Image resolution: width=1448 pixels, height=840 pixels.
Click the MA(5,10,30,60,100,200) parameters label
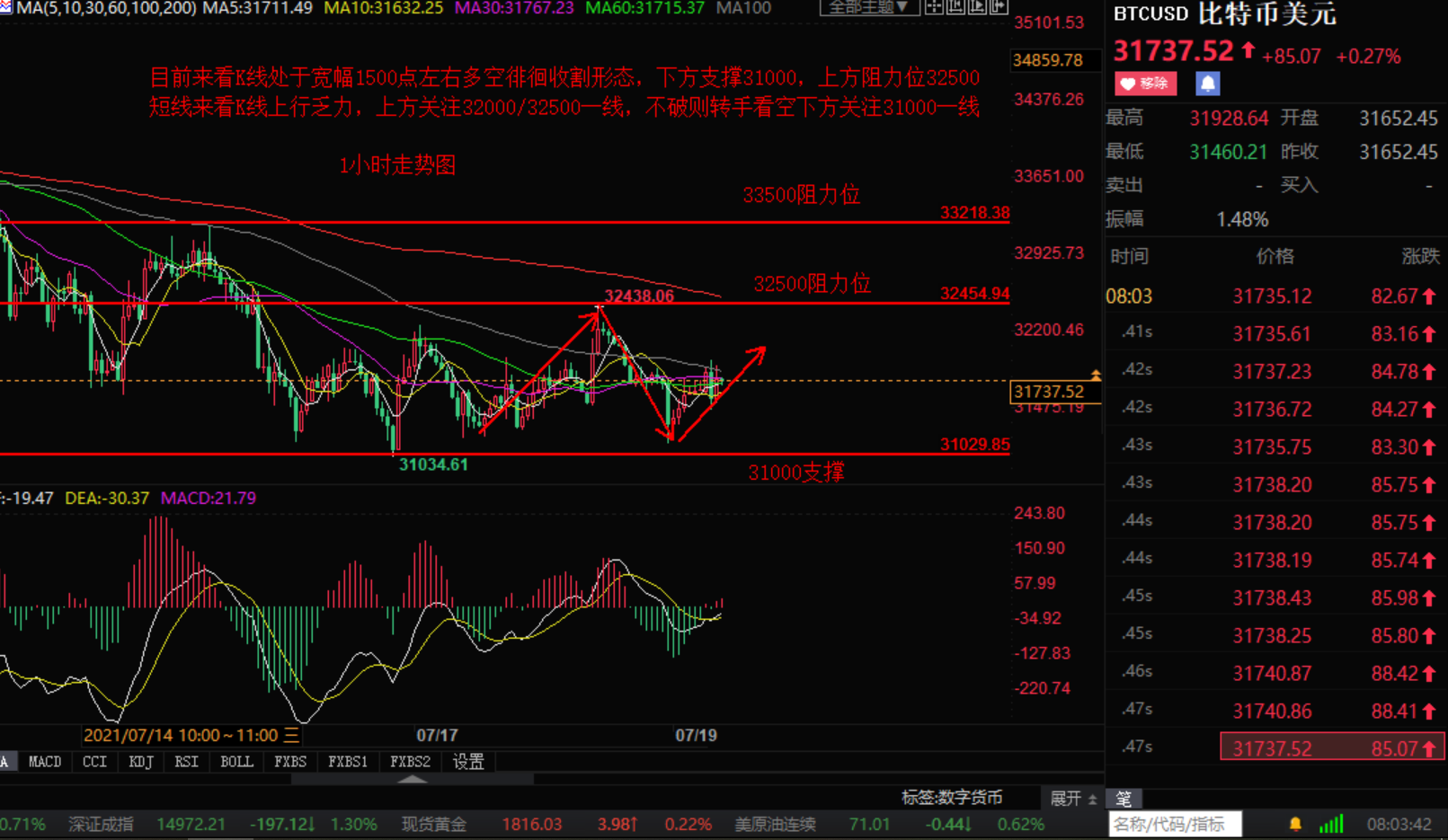pyautogui.click(x=106, y=8)
